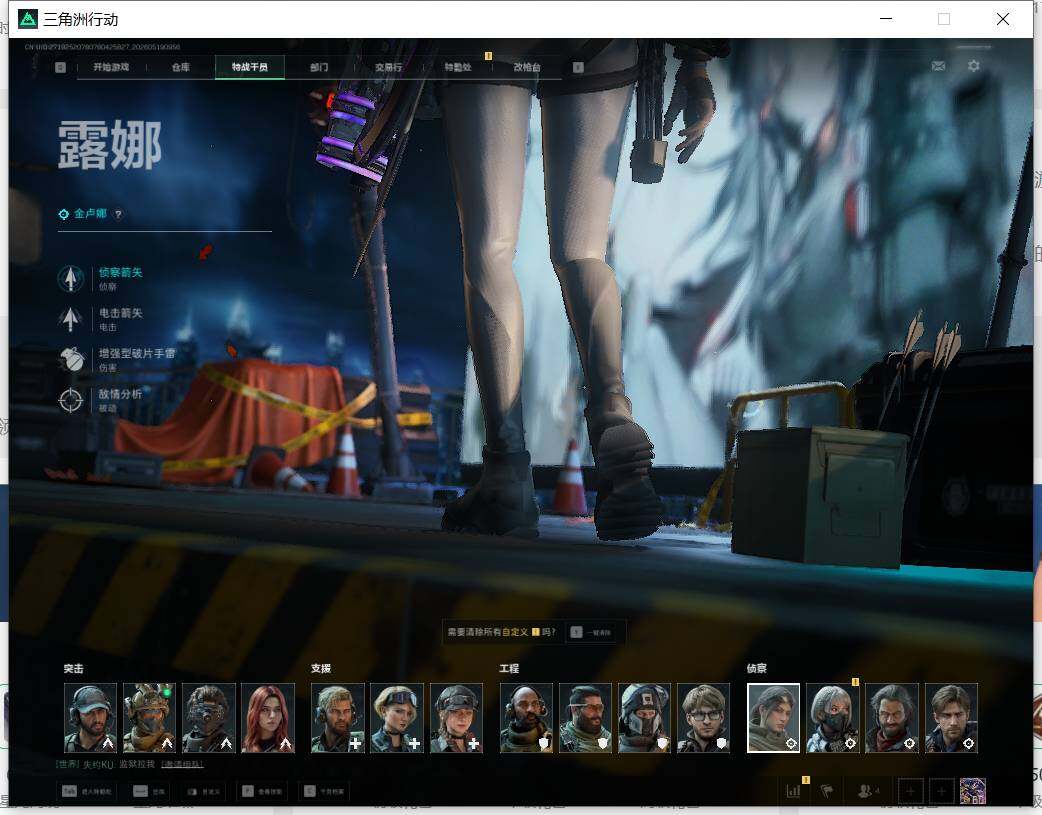Screen dimensions: 1042x815
Task: Open the flag icon in bottom bar
Action: (827, 791)
